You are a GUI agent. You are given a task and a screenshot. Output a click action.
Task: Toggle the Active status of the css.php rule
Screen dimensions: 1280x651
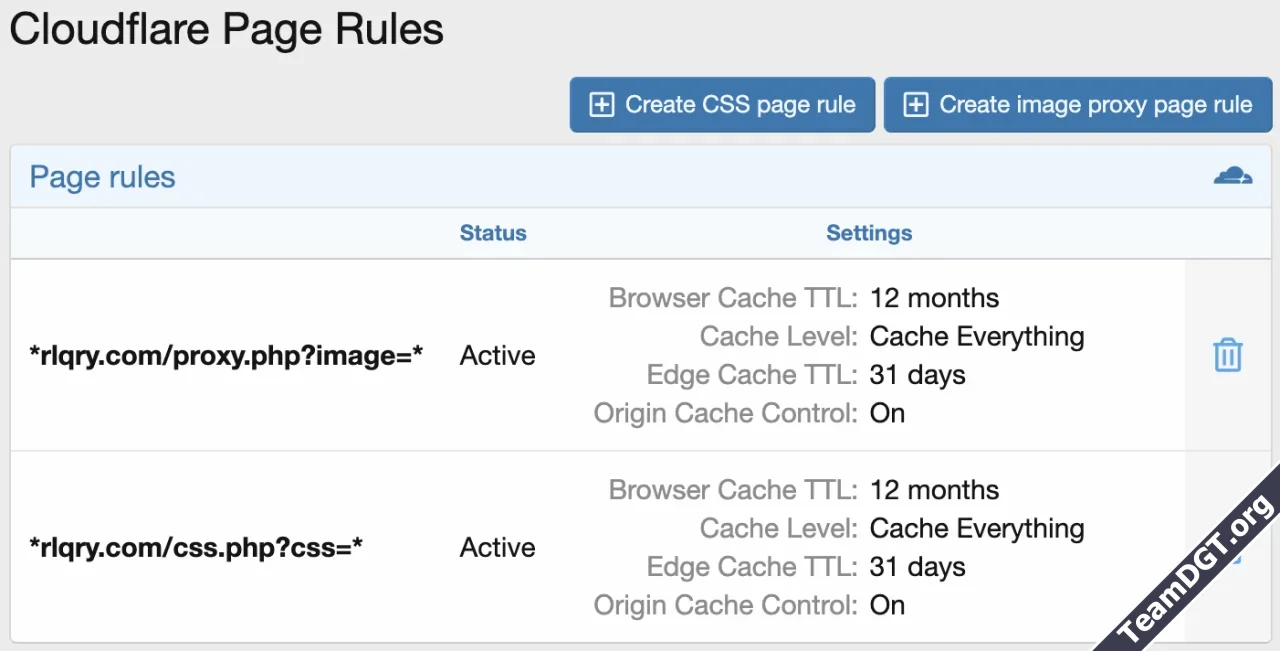point(497,547)
